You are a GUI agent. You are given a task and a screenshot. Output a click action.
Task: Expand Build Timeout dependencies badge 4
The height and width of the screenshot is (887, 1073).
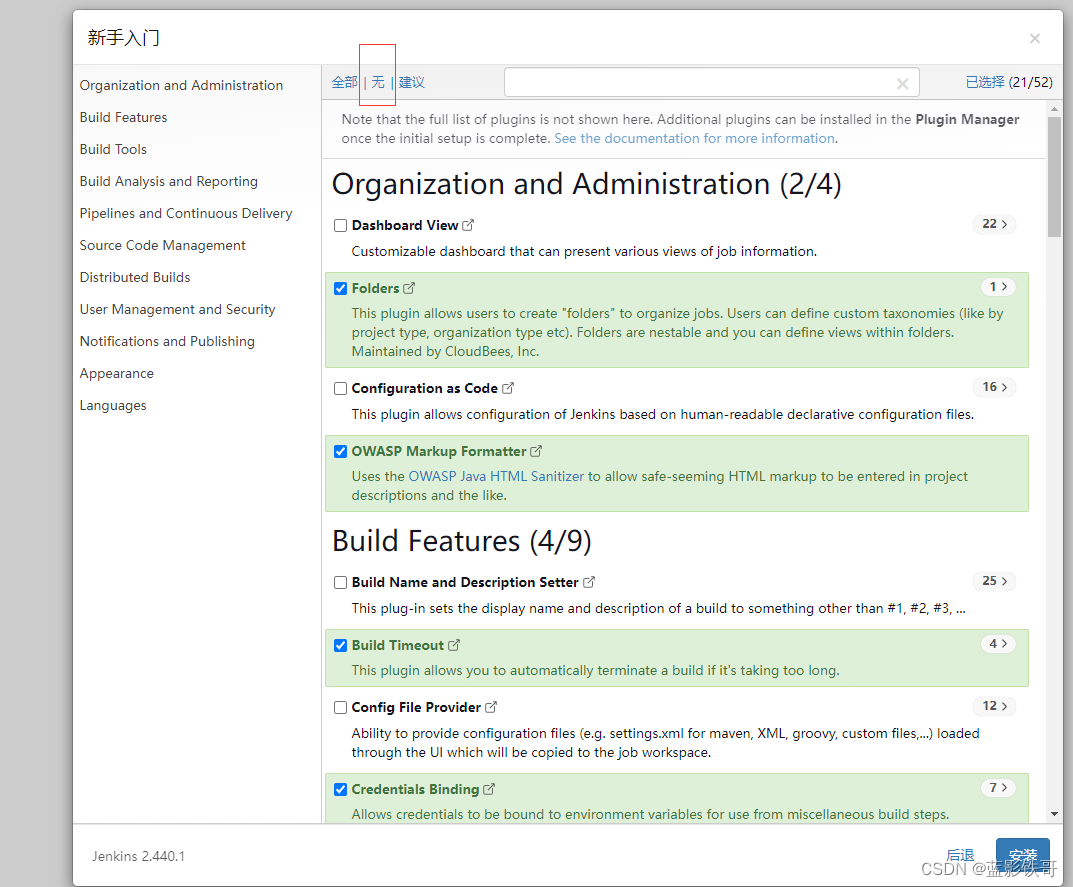998,643
